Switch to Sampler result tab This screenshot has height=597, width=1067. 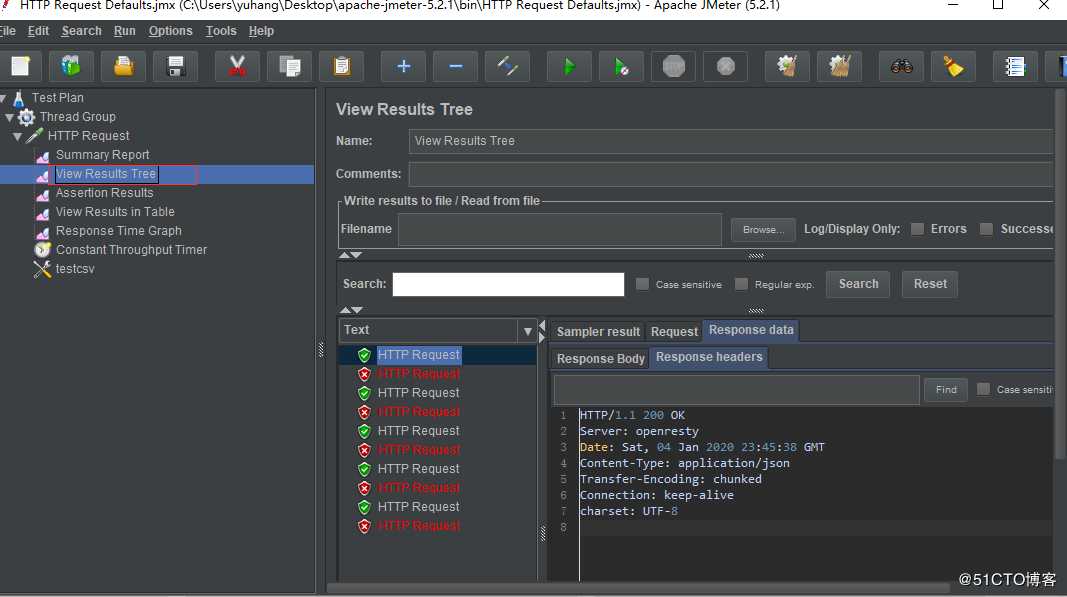[x=598, y=332]
